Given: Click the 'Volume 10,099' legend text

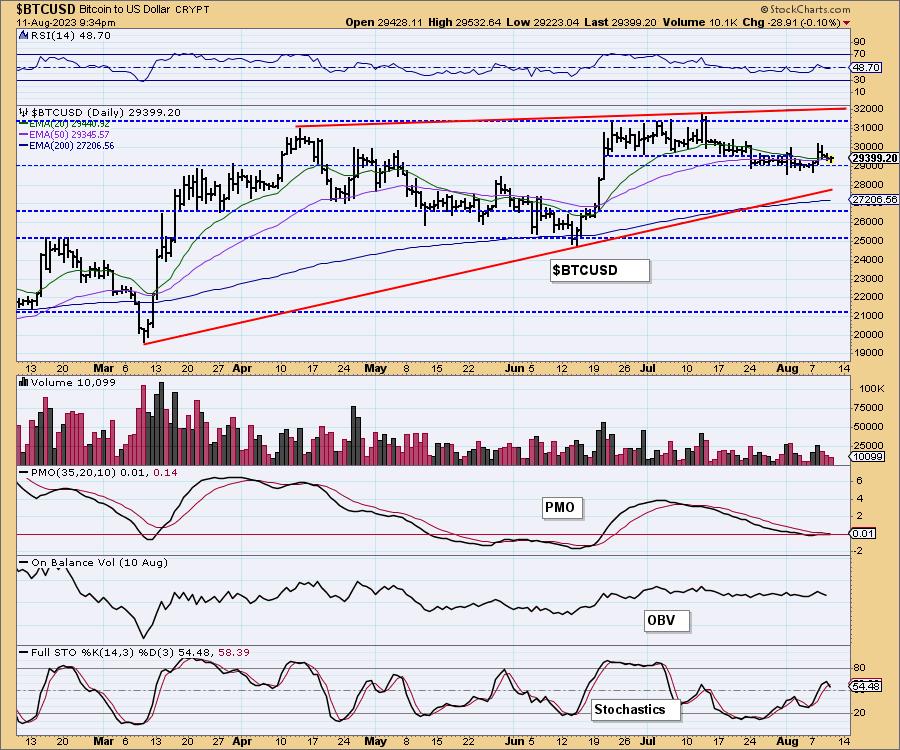Looking at the screenshot, I should (x=73, y=382).
